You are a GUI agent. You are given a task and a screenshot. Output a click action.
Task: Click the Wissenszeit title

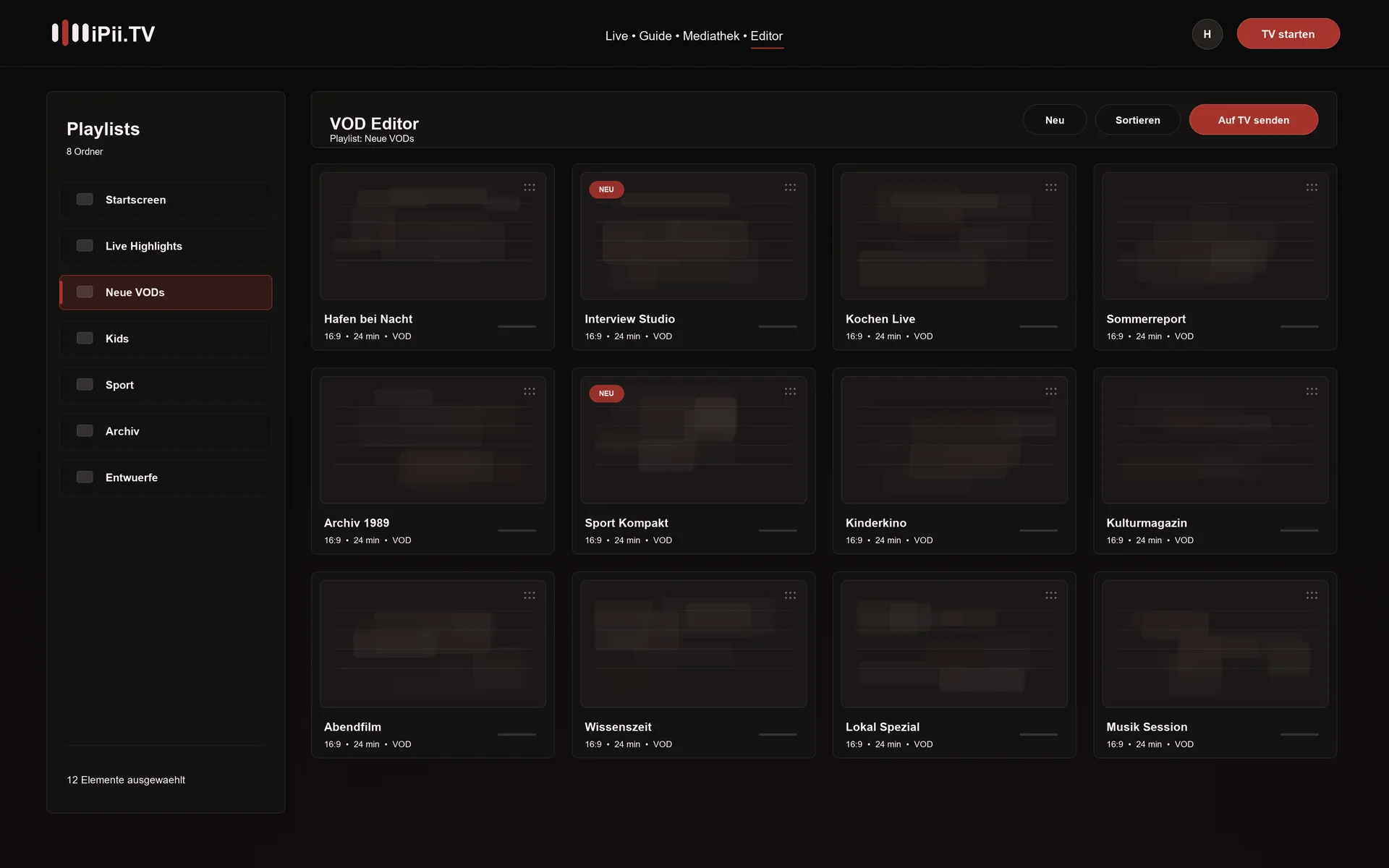click(x=618, y=727)
